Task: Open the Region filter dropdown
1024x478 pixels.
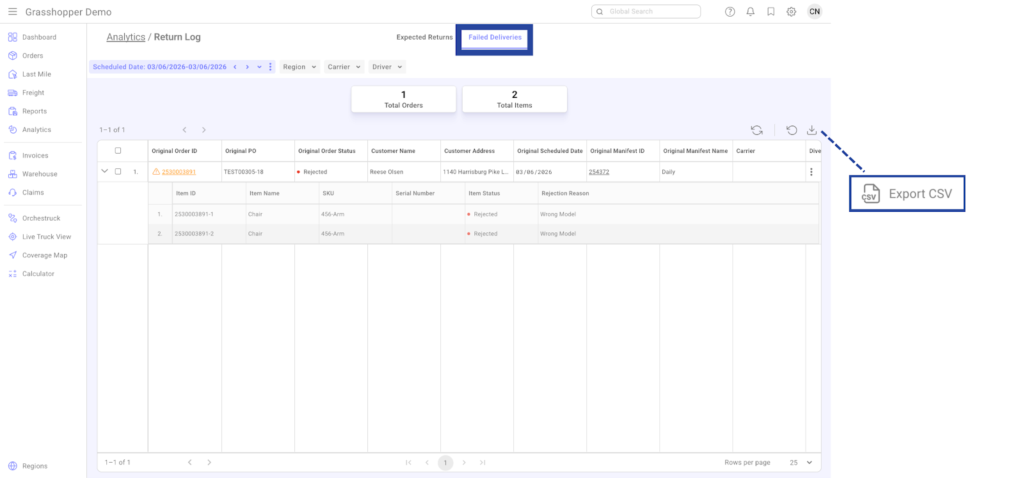Action: coord(299,67)
